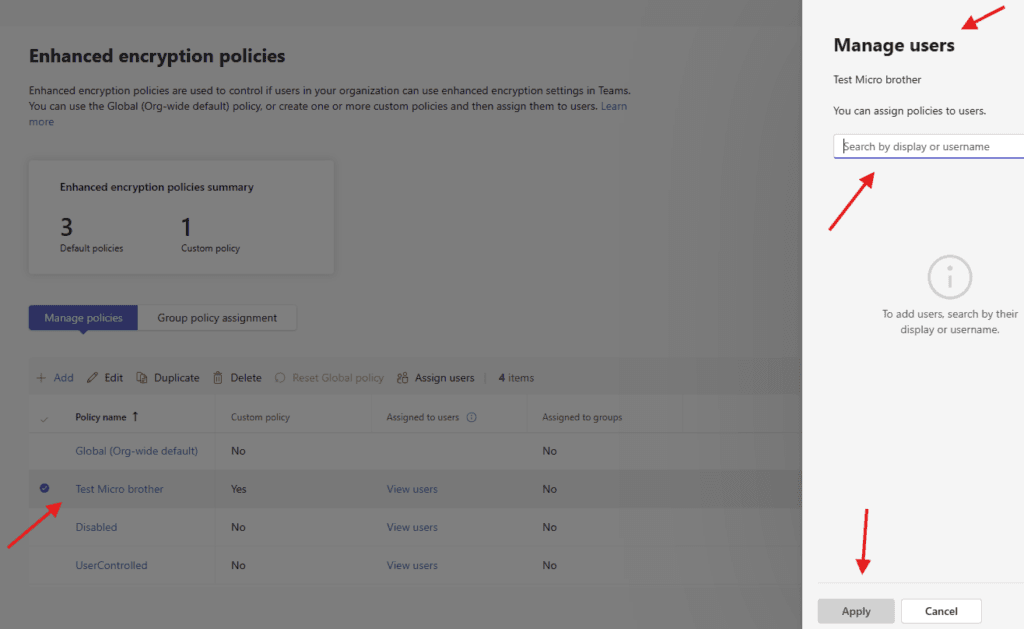This screenshot has height=629, width=1024.
Task: Click the Delete trash icon
Action: coord(219,378)
